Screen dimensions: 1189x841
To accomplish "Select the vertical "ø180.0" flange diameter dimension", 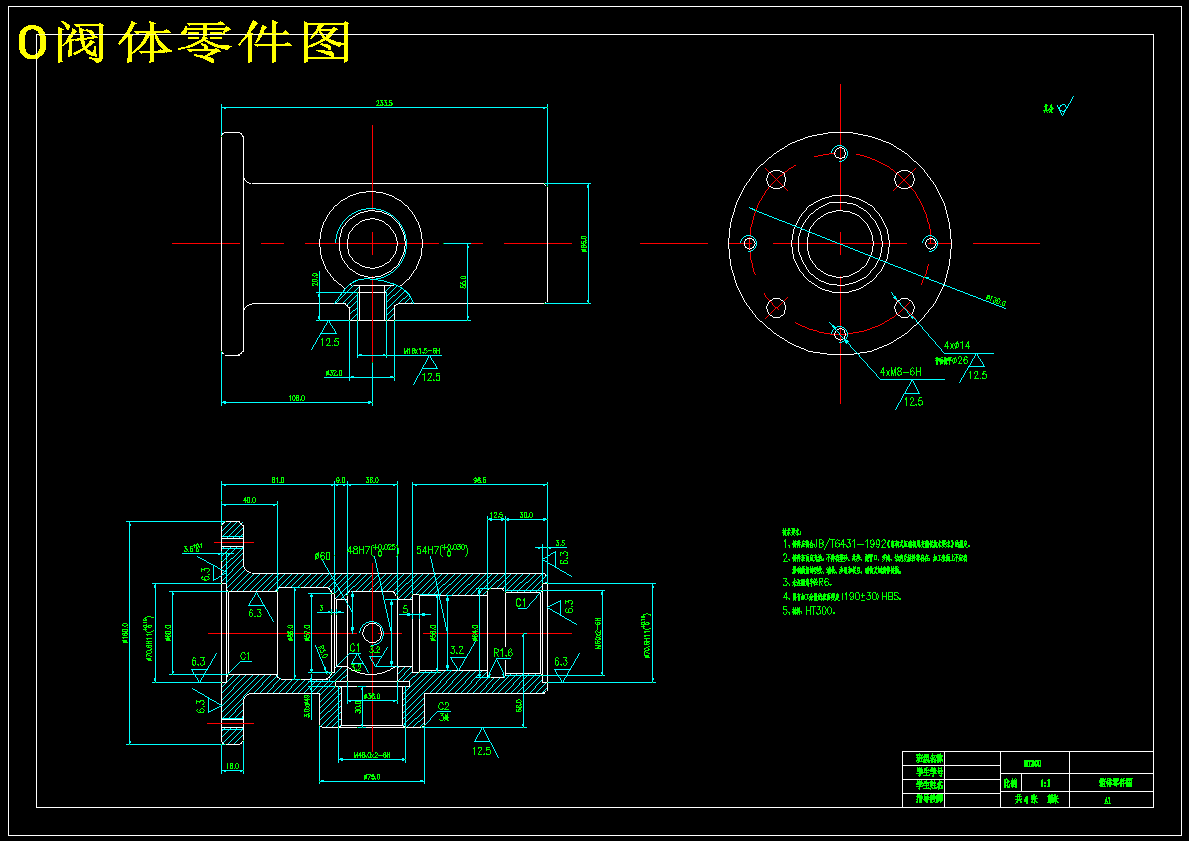I will pos(124,632).
